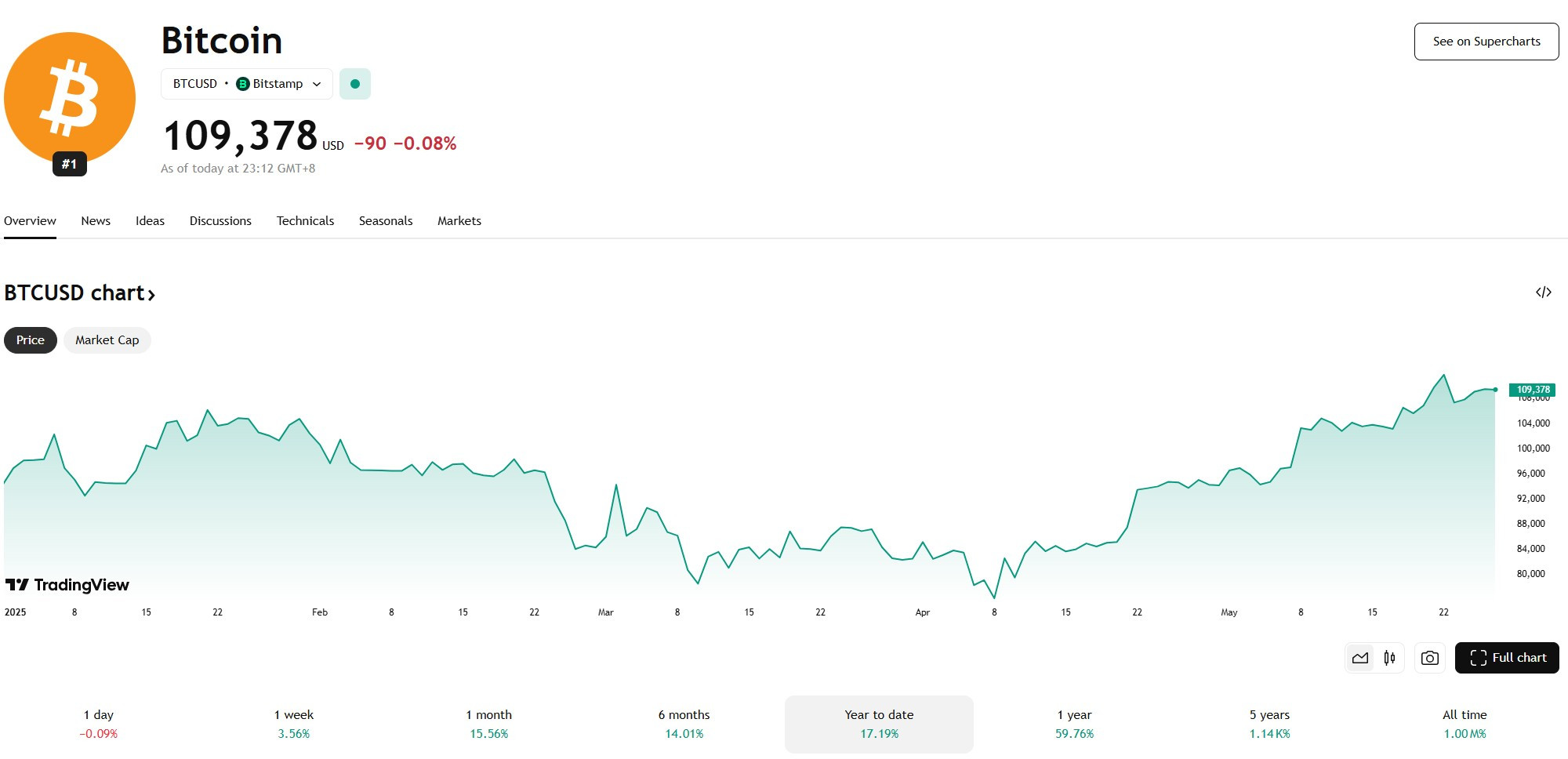Open the BTCUSD Bitstamp symbol dropdown

pos(247,84)
